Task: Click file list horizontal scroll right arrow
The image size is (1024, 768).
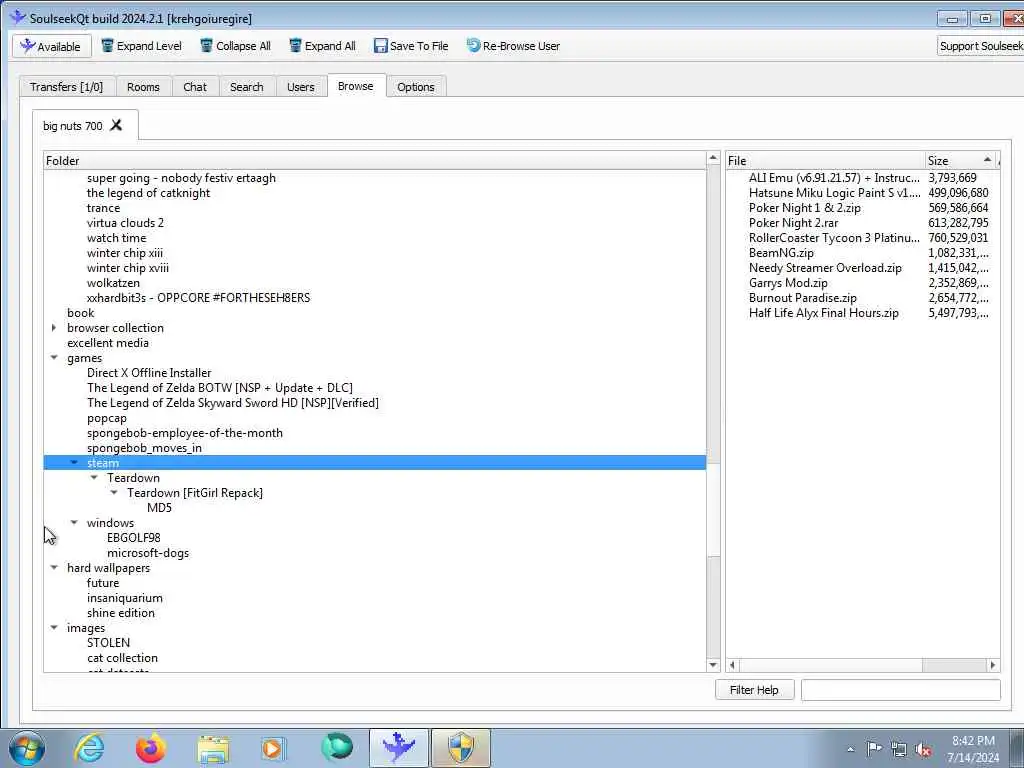Action: point(993,665)
